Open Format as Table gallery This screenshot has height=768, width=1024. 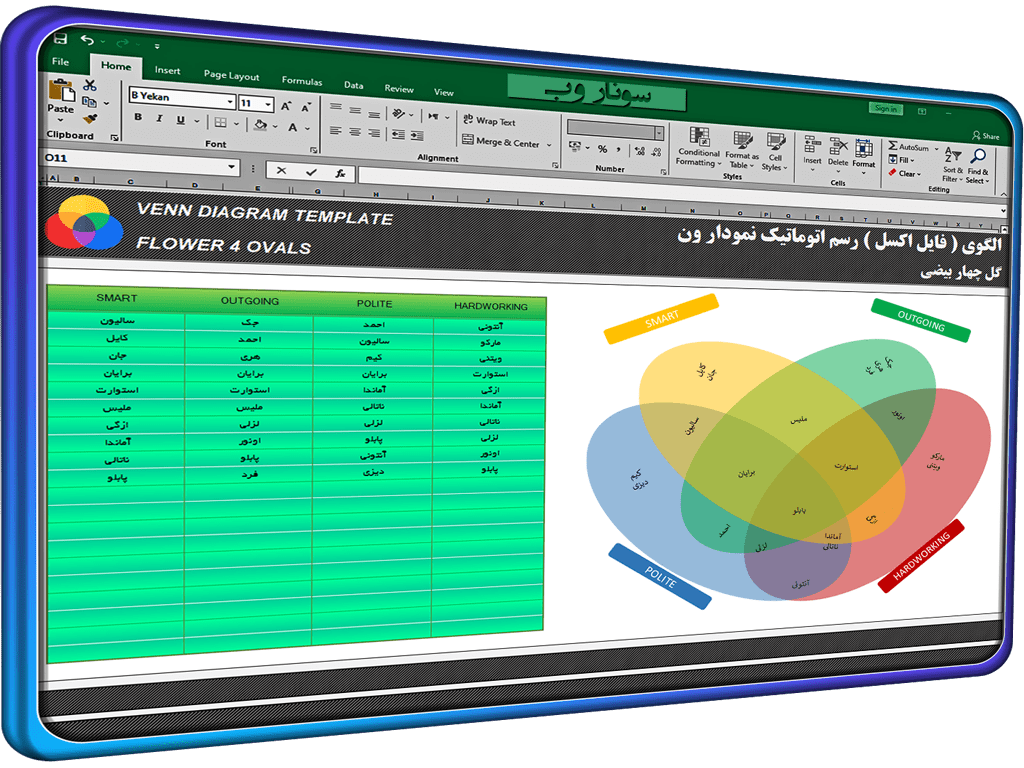point(742,150)
